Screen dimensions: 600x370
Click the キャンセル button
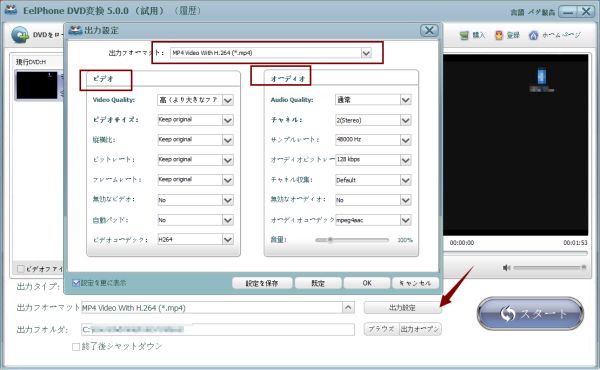click(415, 283)
